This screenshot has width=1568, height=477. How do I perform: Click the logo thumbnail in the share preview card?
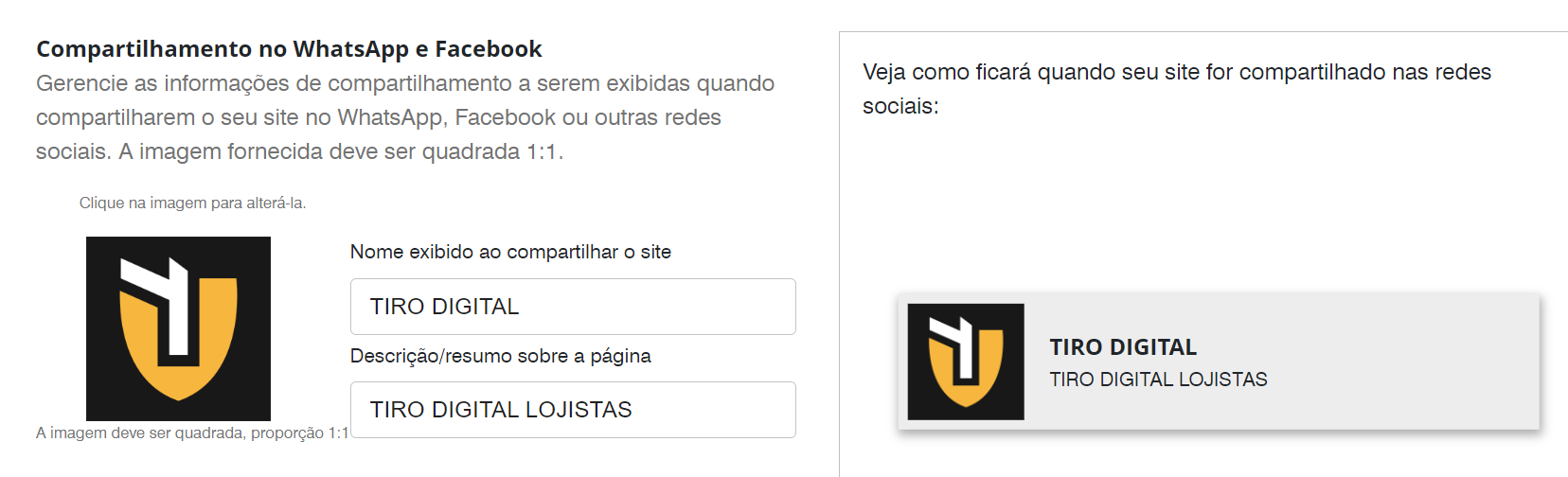click(x=966, y=362)
